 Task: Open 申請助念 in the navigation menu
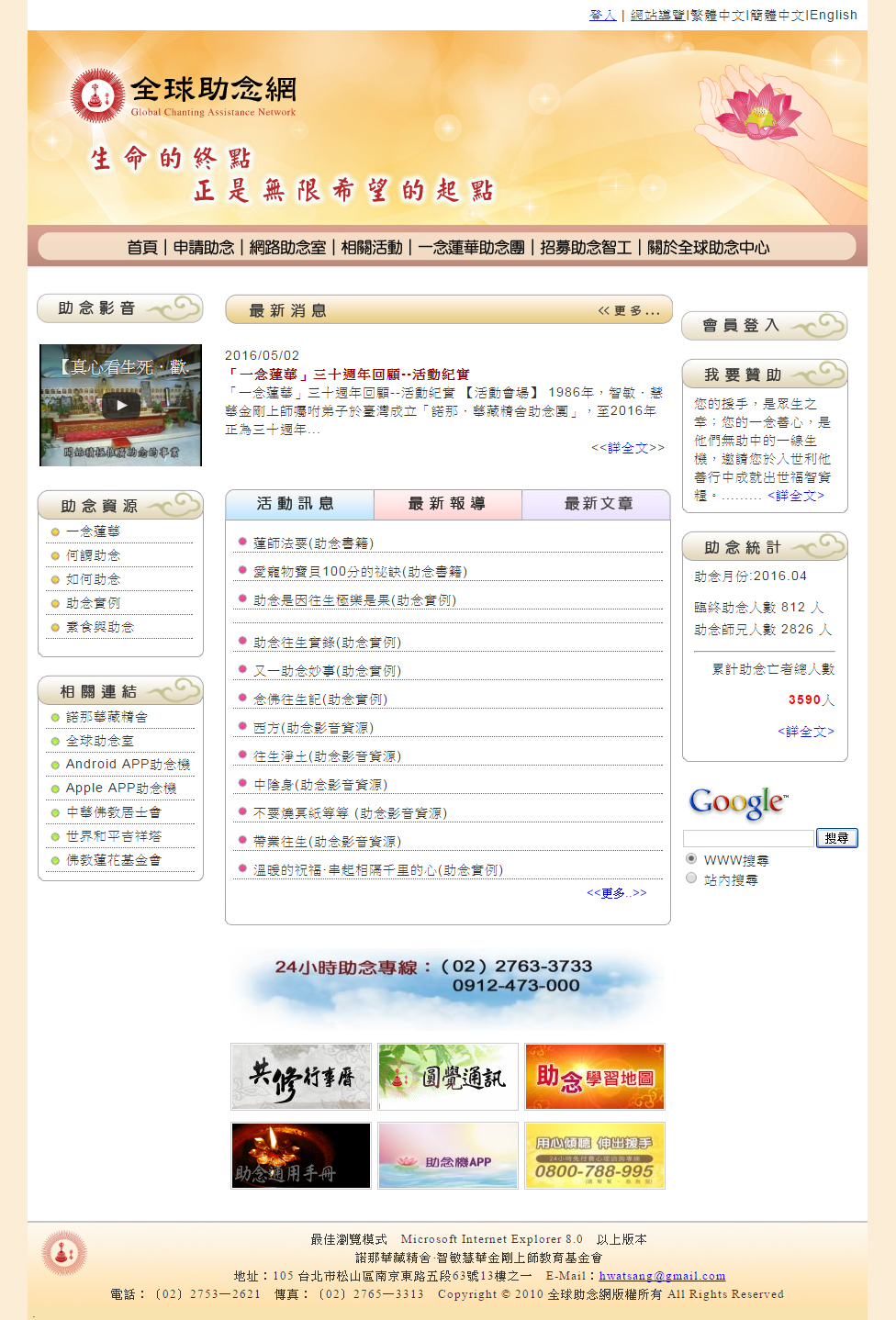point(204,248)
